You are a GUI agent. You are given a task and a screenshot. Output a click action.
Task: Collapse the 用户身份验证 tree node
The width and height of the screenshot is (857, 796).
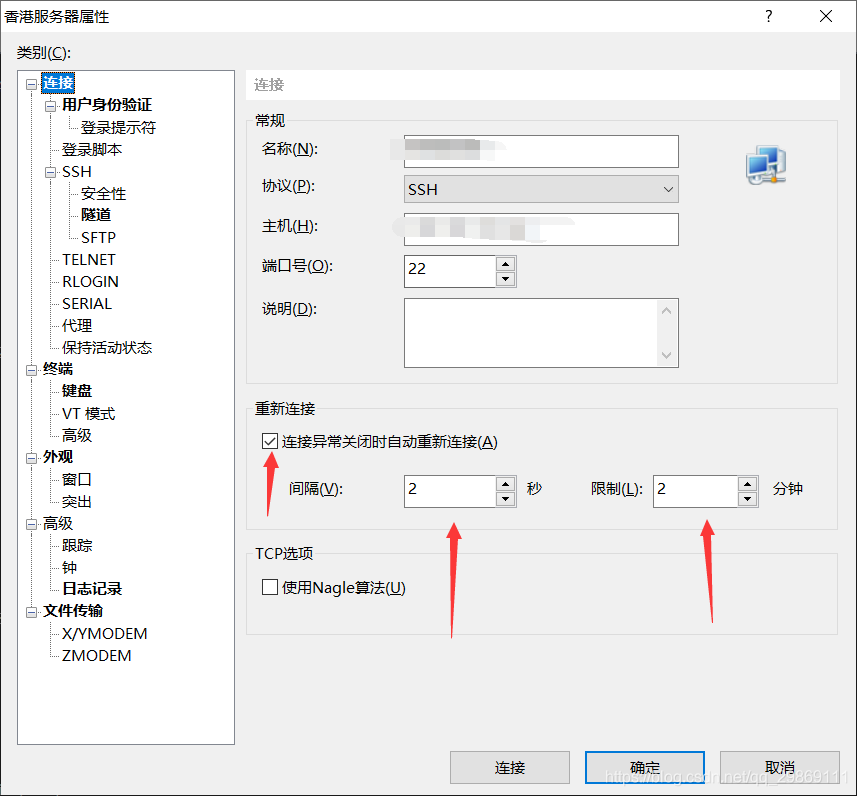tap(51, 106)
